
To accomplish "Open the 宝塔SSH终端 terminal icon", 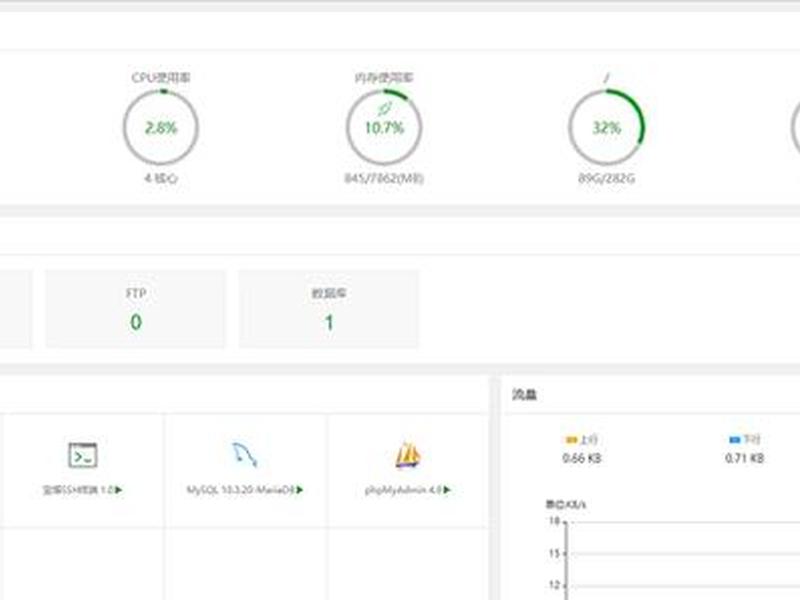I will pyautogui.click(x=83, y=455).
